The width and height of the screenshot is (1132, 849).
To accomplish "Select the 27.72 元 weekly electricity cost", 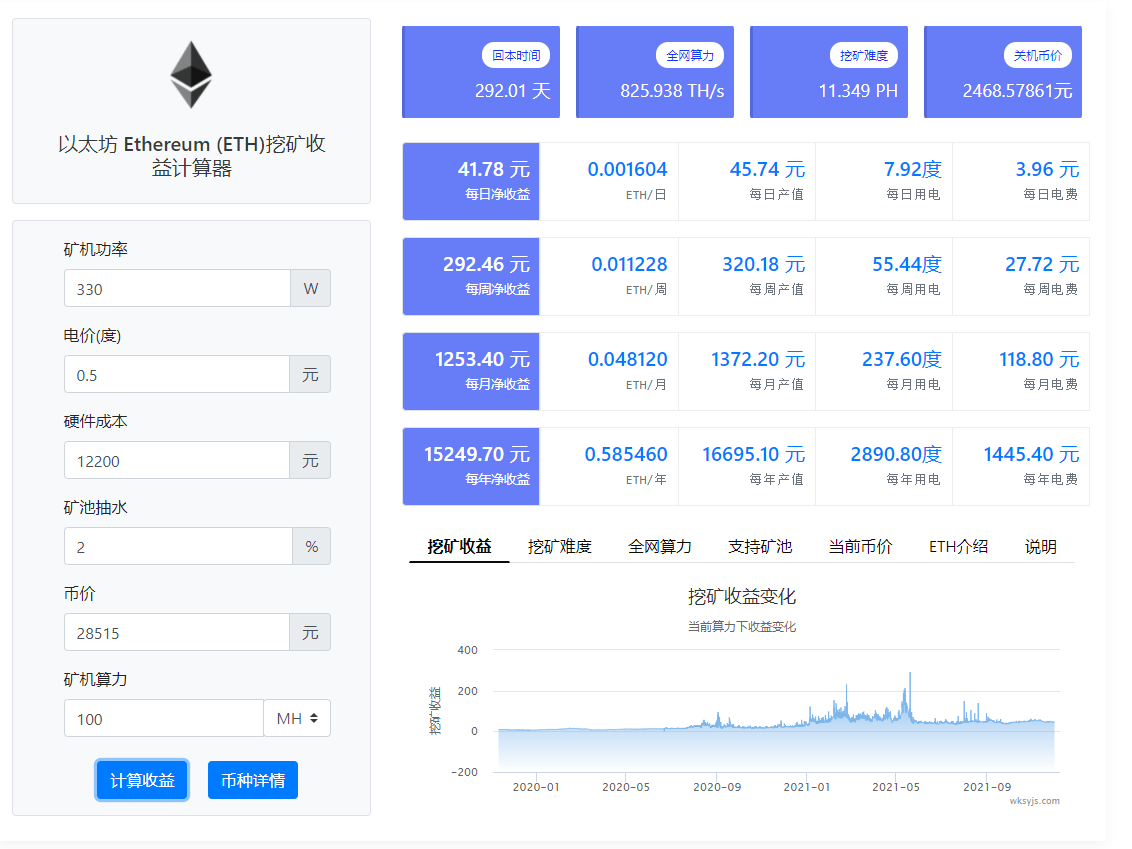I will click(x=1042, y=265).
